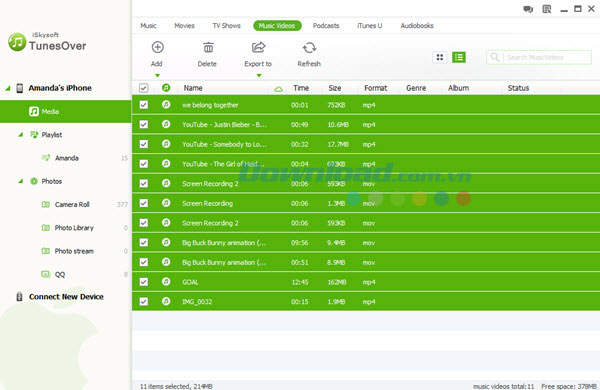Click Connect New Device label
Image resolution: width=600 pixels, height=390 pixels.
pos(66,297)
